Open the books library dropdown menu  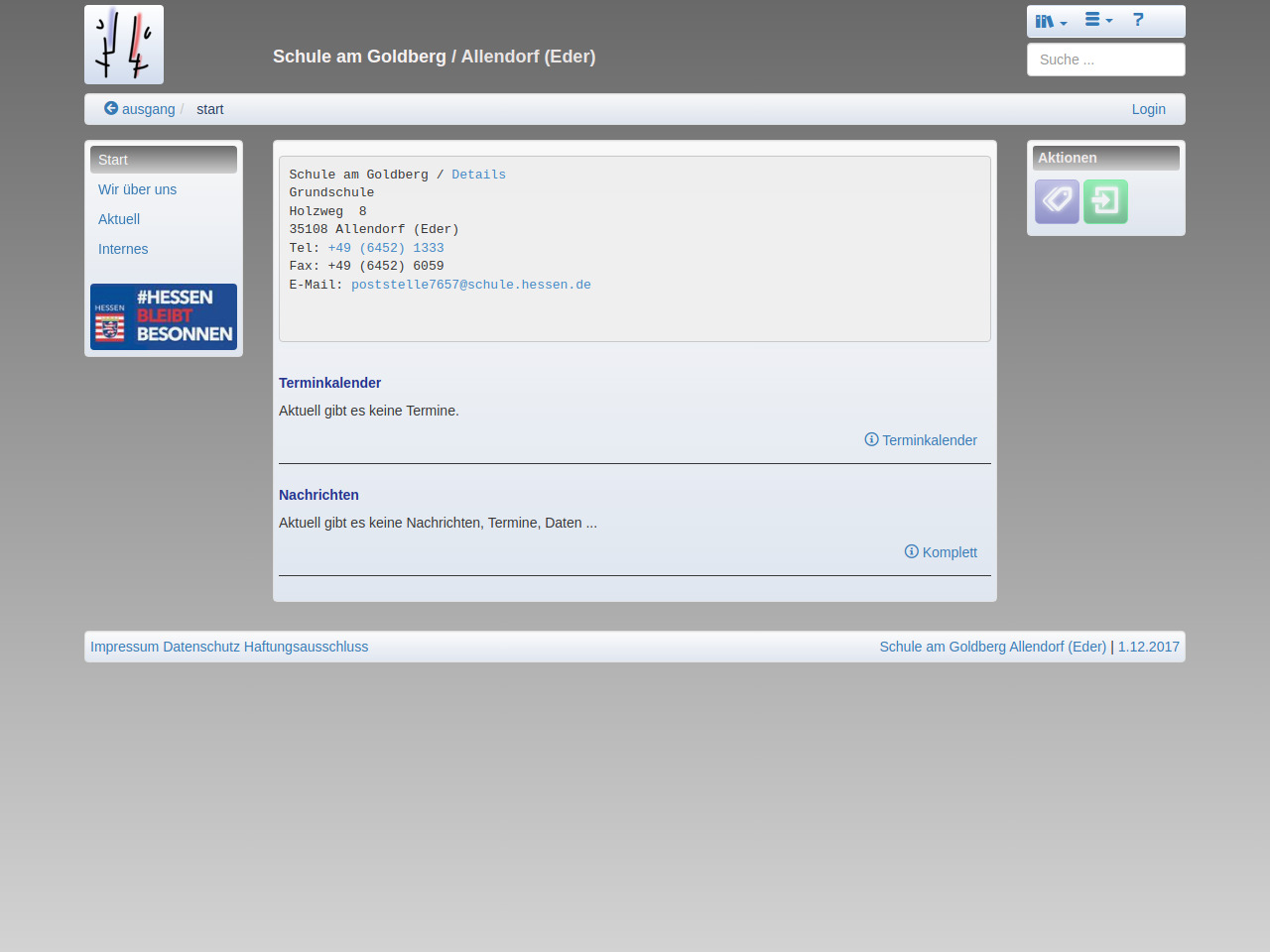(1051, 21)
